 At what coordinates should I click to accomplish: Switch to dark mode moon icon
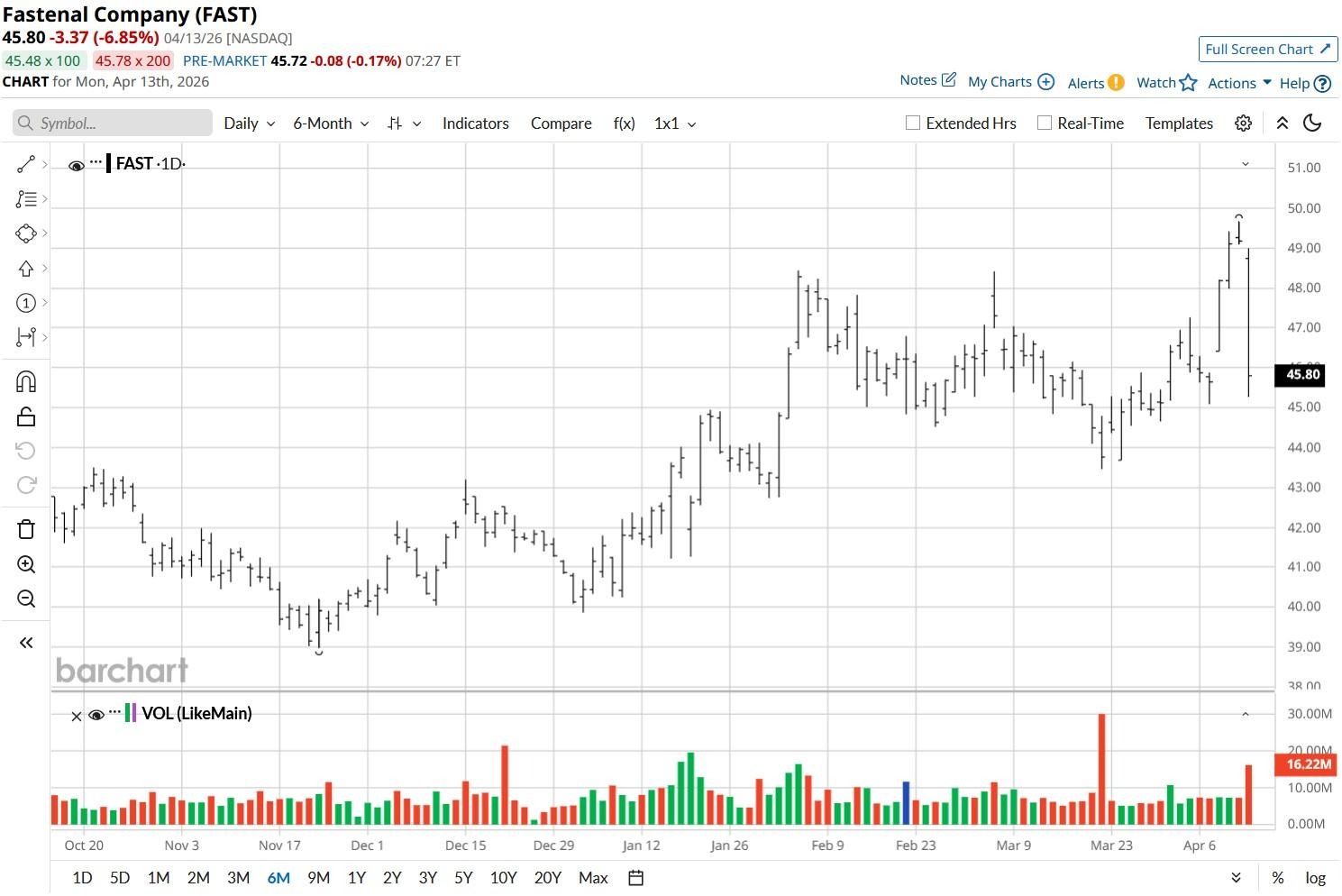pyautogui.click(x=1312, y=123)
